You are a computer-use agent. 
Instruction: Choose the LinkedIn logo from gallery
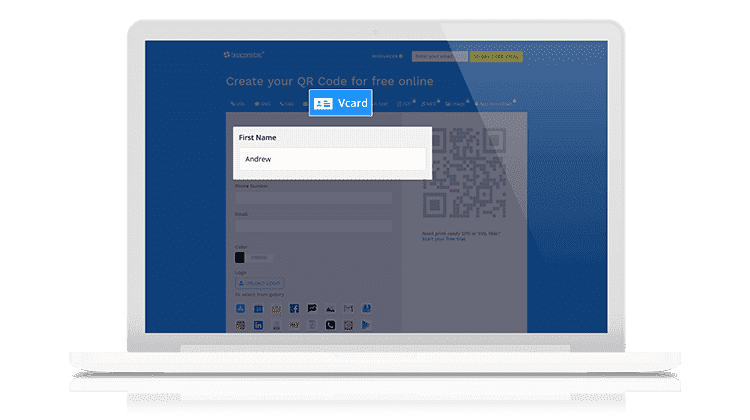click(x=258, y=325)
